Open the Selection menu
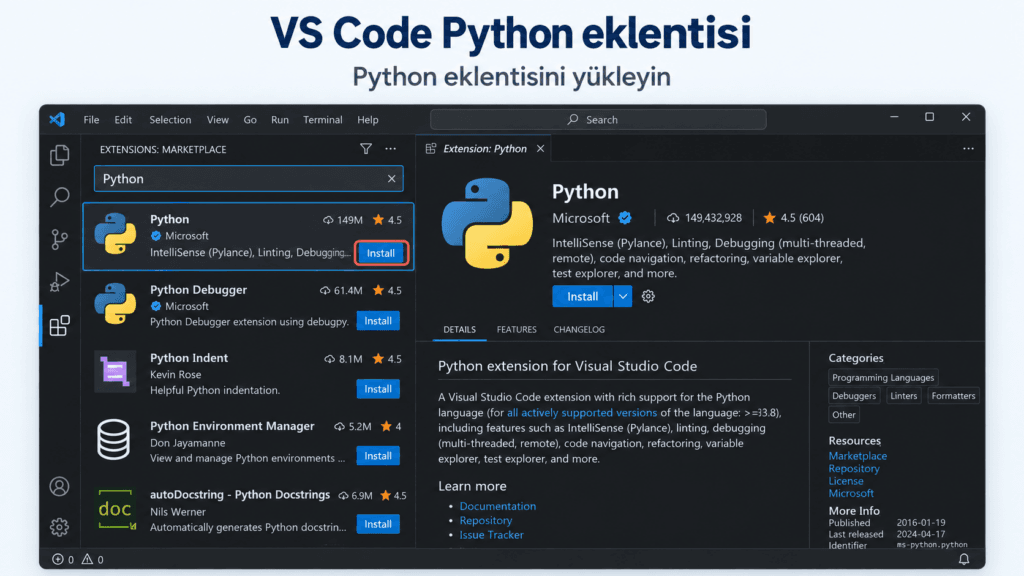 [170, 120]
